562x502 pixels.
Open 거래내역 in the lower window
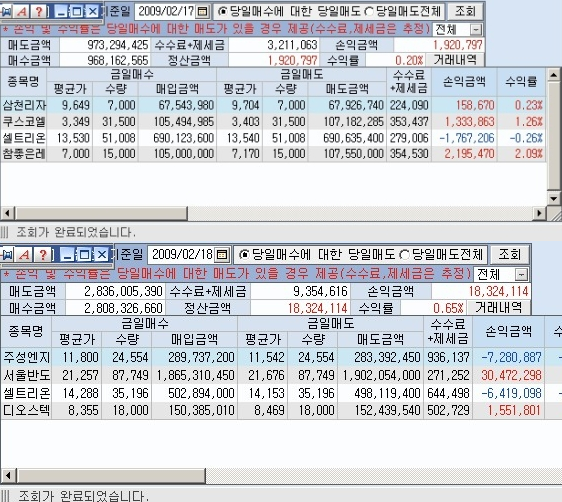point(499,307)
